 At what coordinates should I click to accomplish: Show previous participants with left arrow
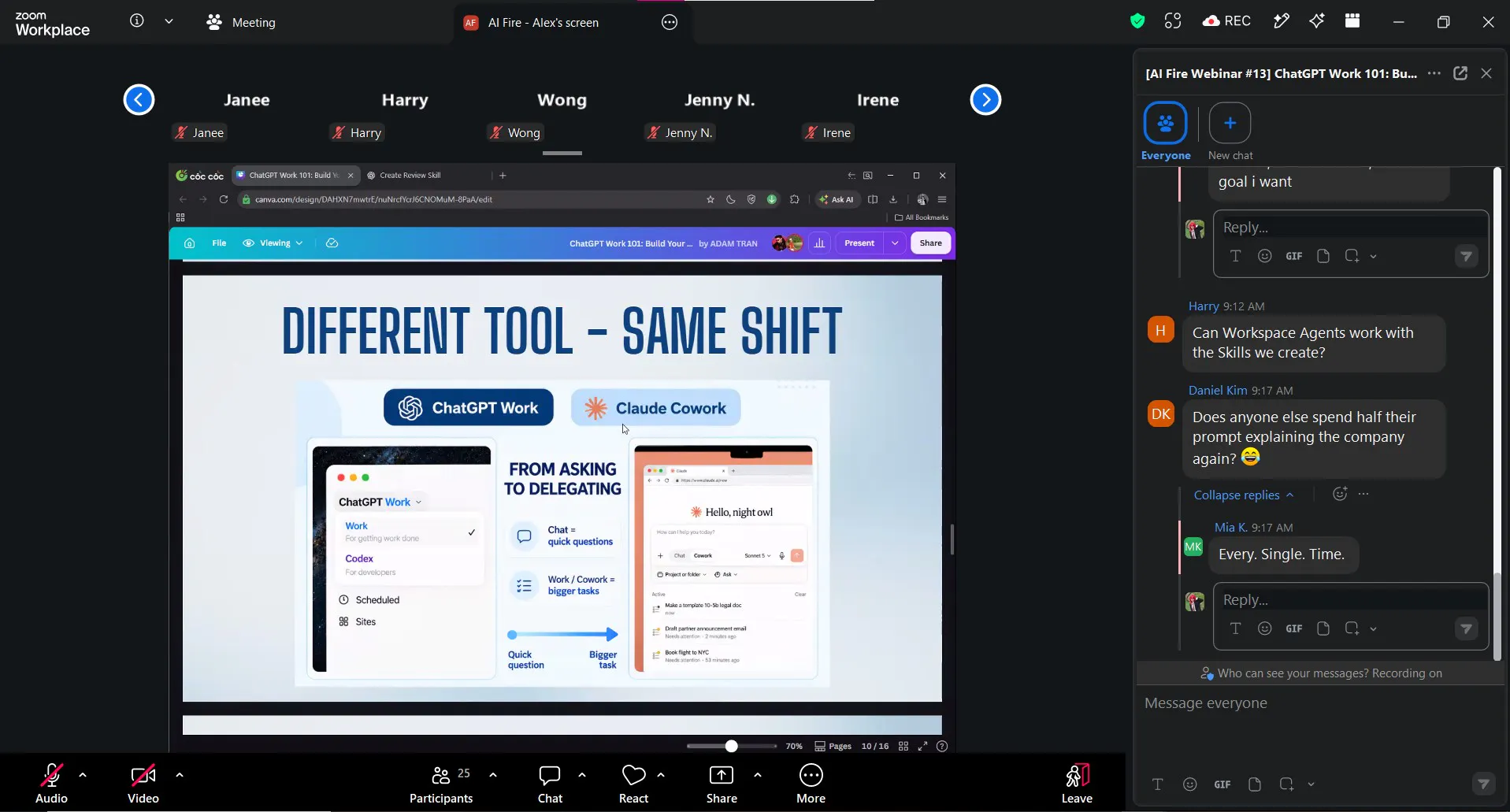point(139,100)
